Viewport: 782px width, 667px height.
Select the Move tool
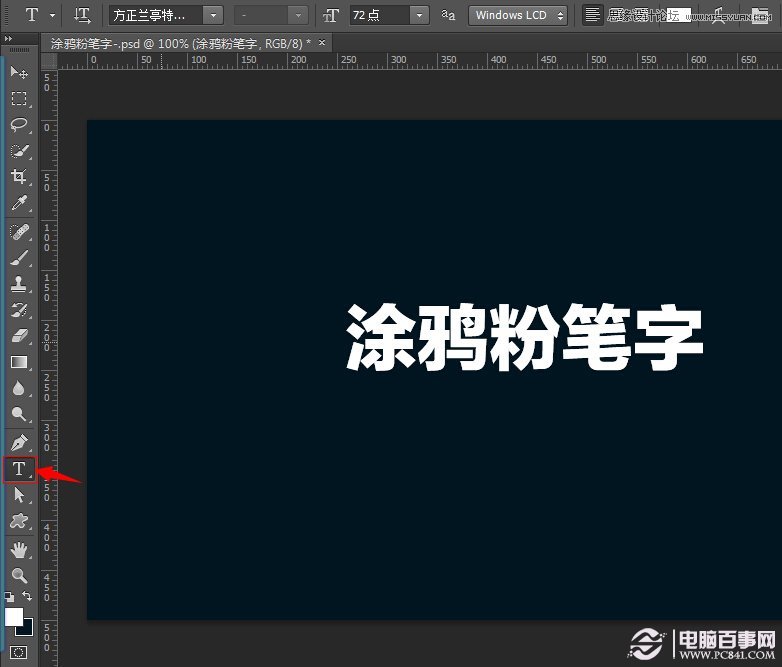(x=19, y=72)
